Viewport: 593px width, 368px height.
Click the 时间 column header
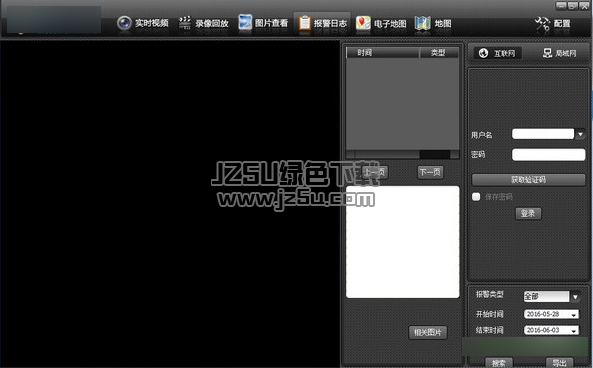tap(383, 53)
